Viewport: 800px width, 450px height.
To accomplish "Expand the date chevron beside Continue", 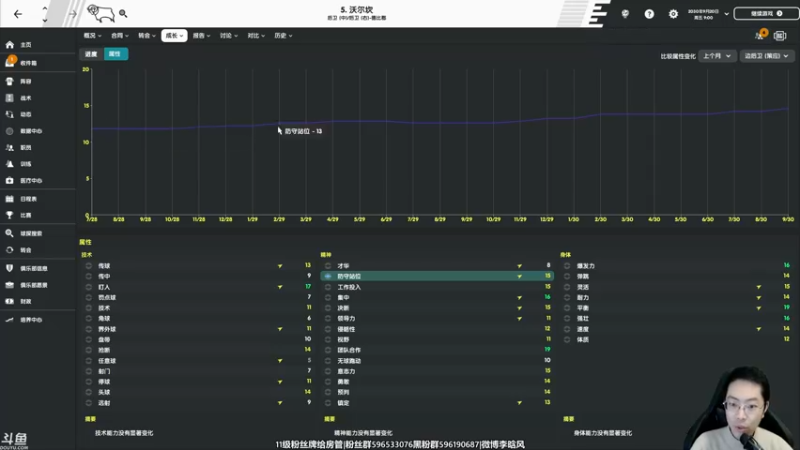I will [x=727, y=14].
